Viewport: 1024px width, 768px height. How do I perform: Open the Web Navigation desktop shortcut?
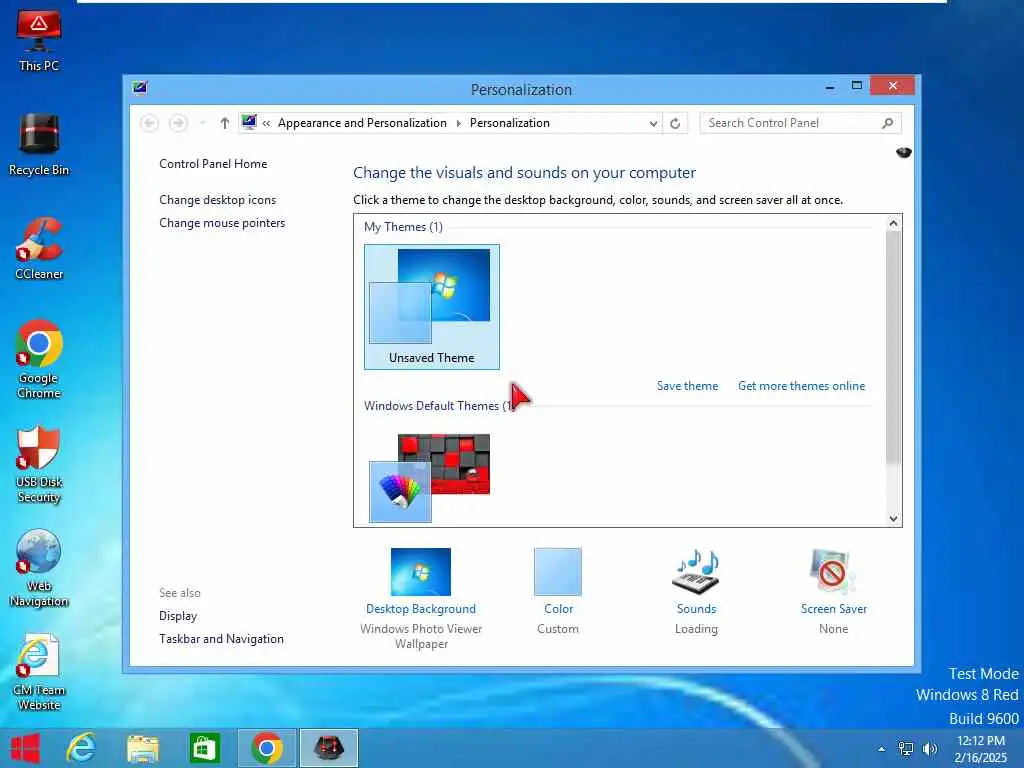(39, 568)
